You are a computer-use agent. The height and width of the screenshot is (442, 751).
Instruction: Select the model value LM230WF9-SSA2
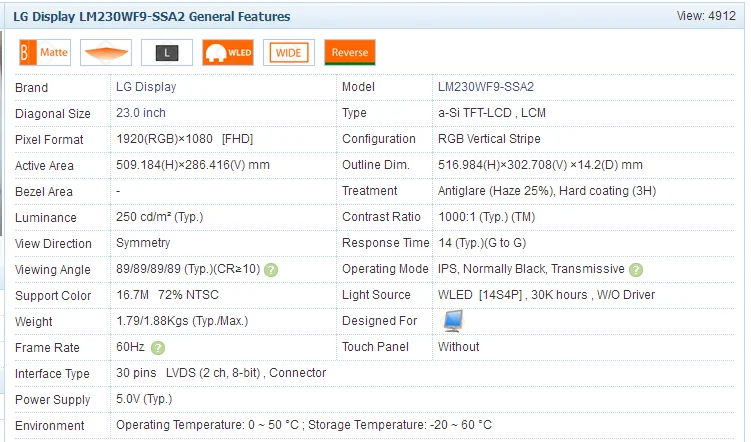coord(486,87)
